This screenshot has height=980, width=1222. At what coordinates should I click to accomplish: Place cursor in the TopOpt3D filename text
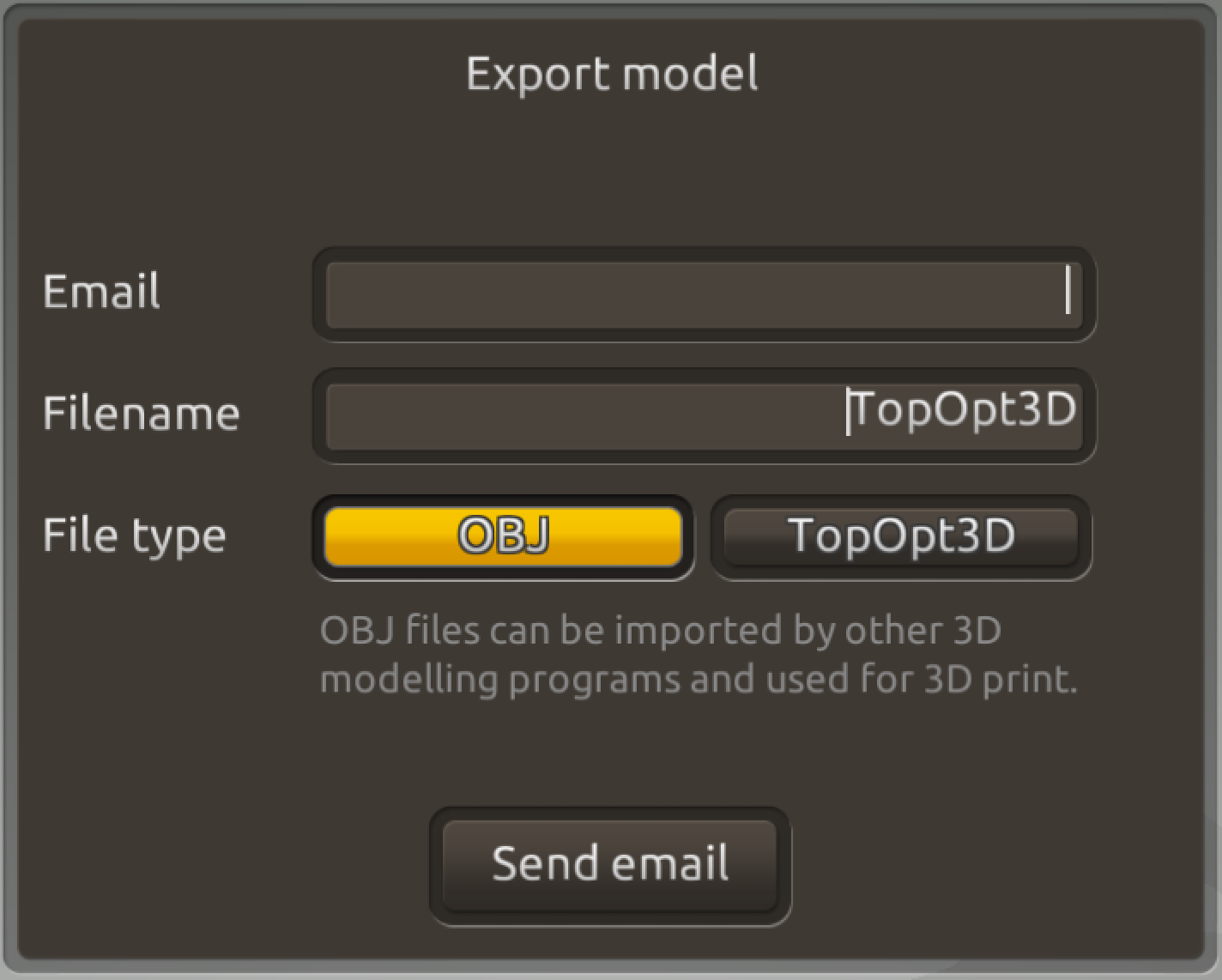coord(965,409)
